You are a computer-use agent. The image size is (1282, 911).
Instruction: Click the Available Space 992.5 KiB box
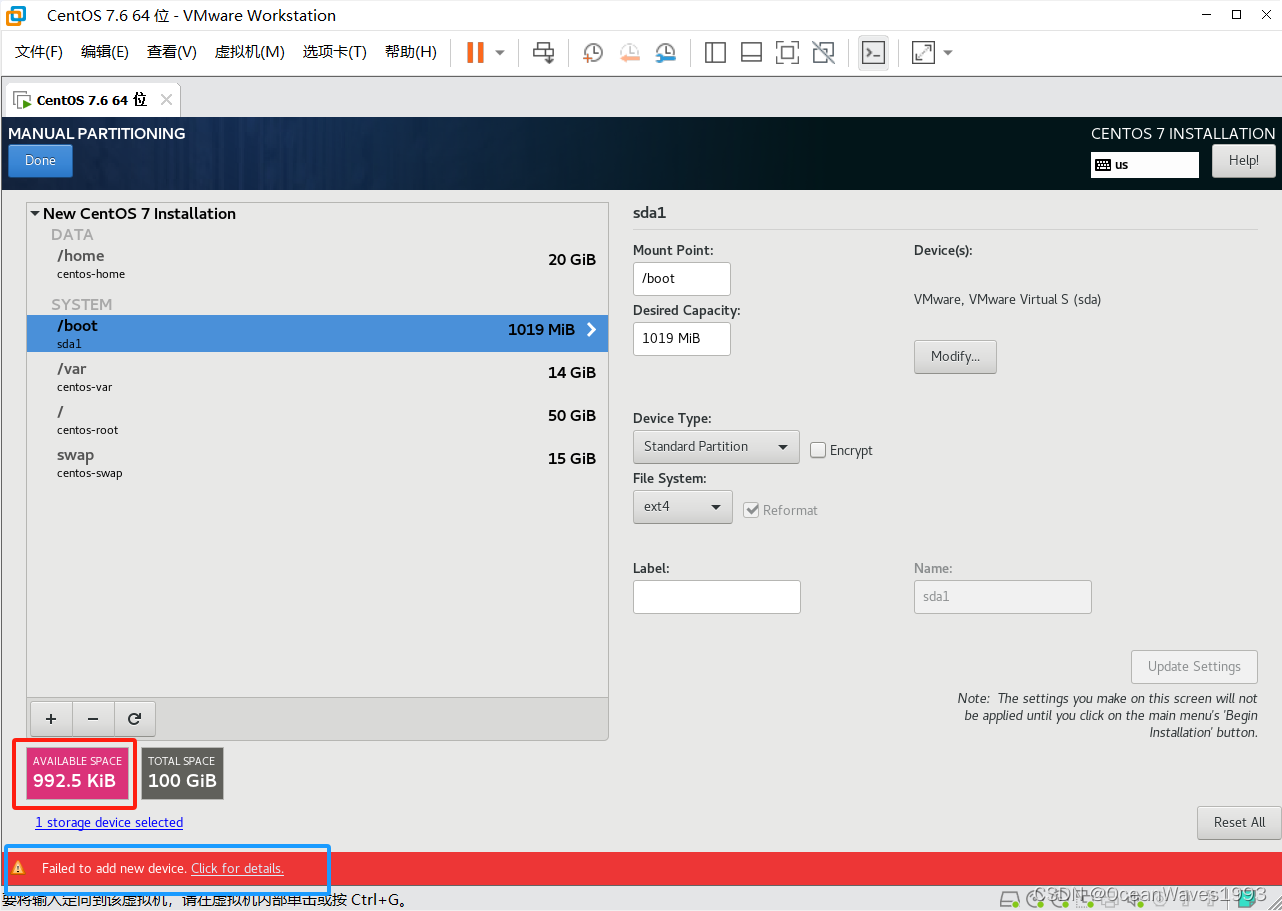[78, 773]
